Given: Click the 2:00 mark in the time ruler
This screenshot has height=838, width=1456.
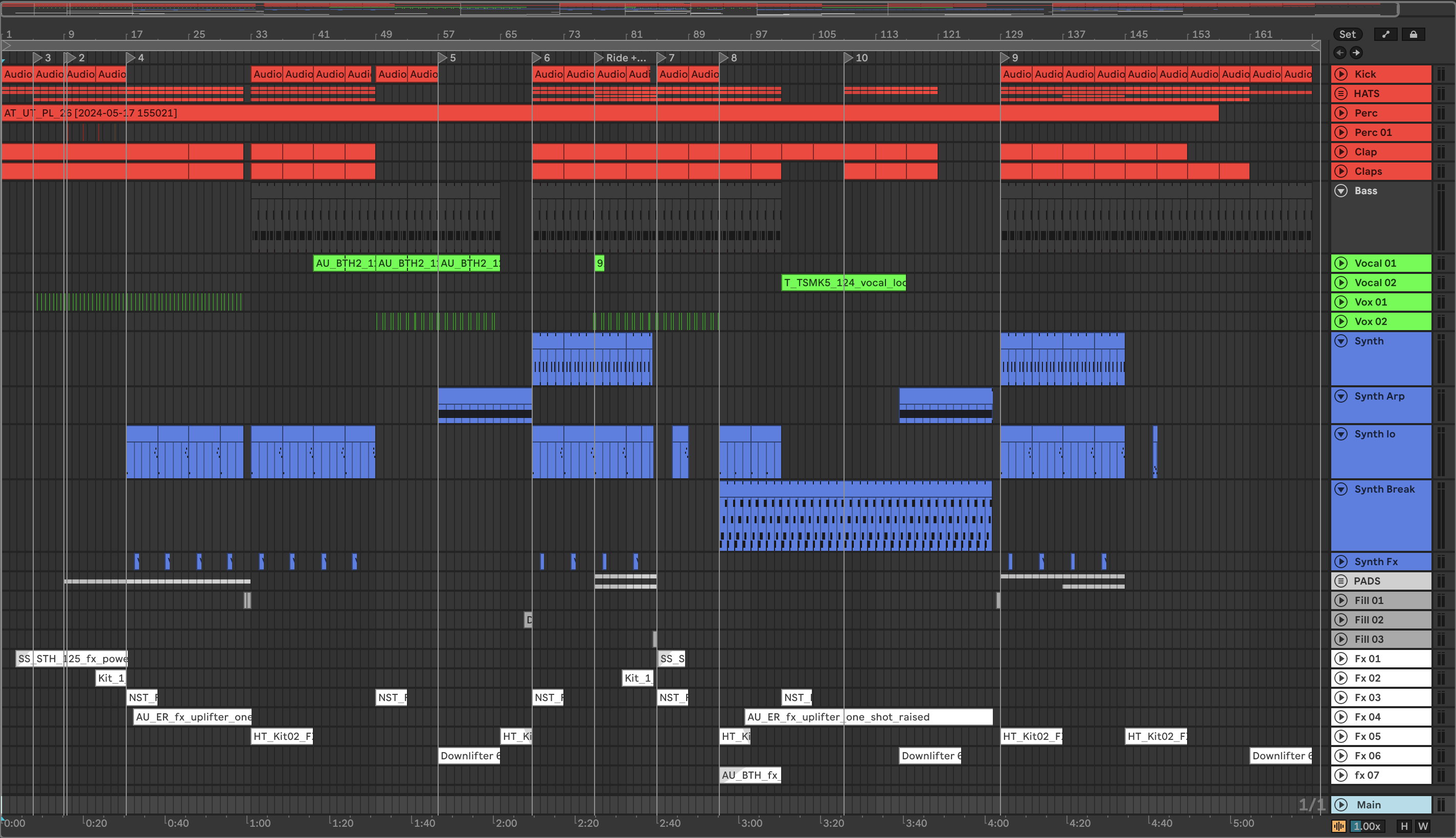Looking at the screenshot, I should (506, 823).
